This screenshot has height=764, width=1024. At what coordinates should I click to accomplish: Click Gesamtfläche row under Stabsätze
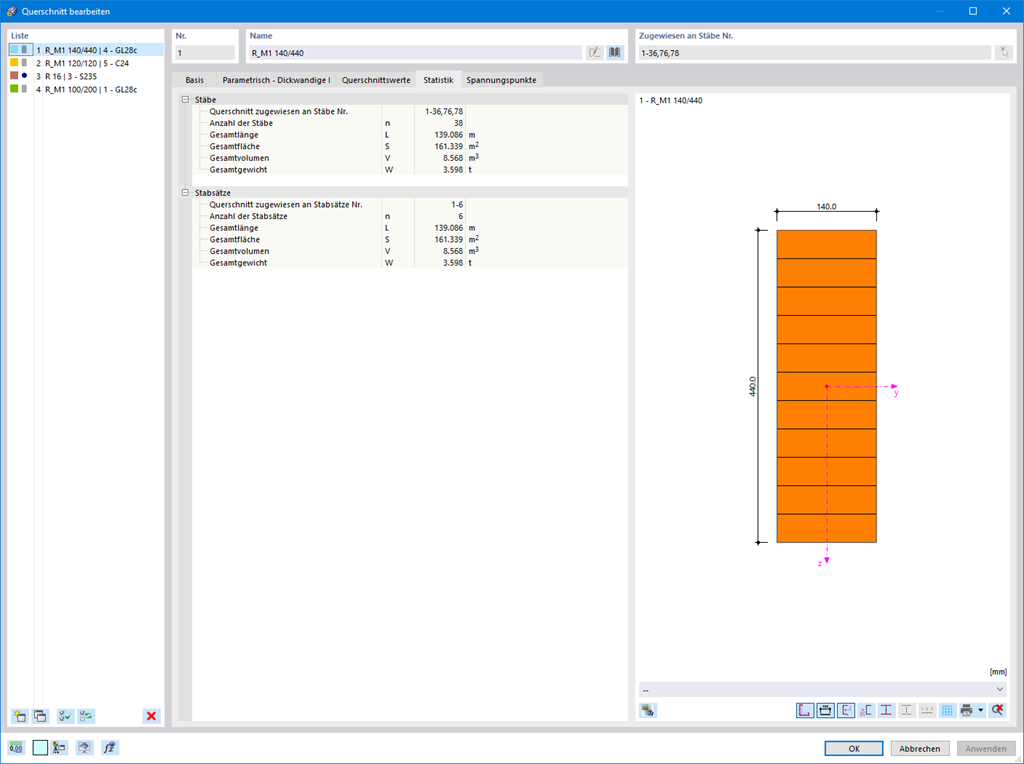410,240
